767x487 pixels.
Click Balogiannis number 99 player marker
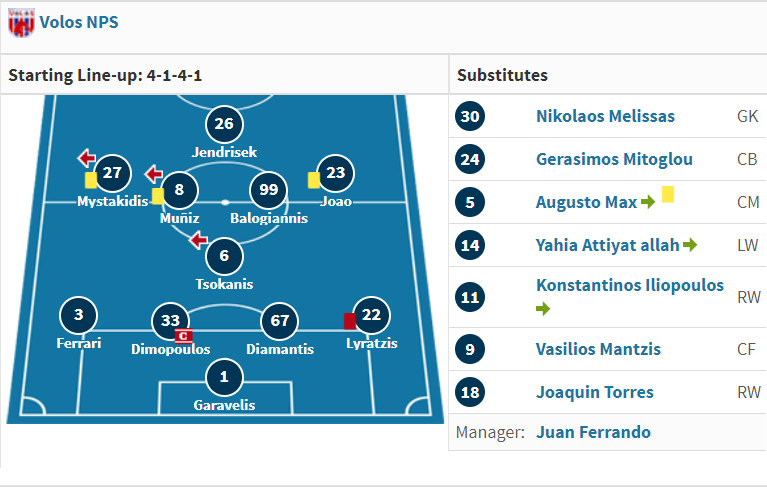(x=269, y=190)
